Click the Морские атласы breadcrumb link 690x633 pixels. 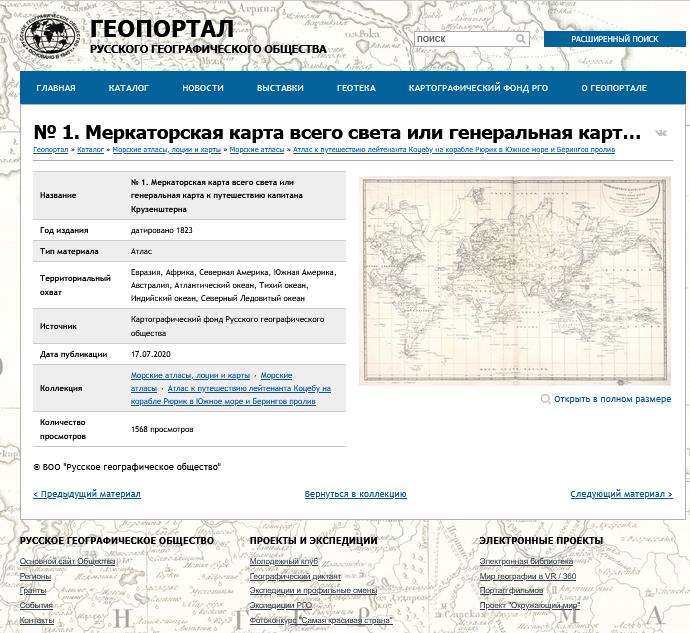[256, 150]
